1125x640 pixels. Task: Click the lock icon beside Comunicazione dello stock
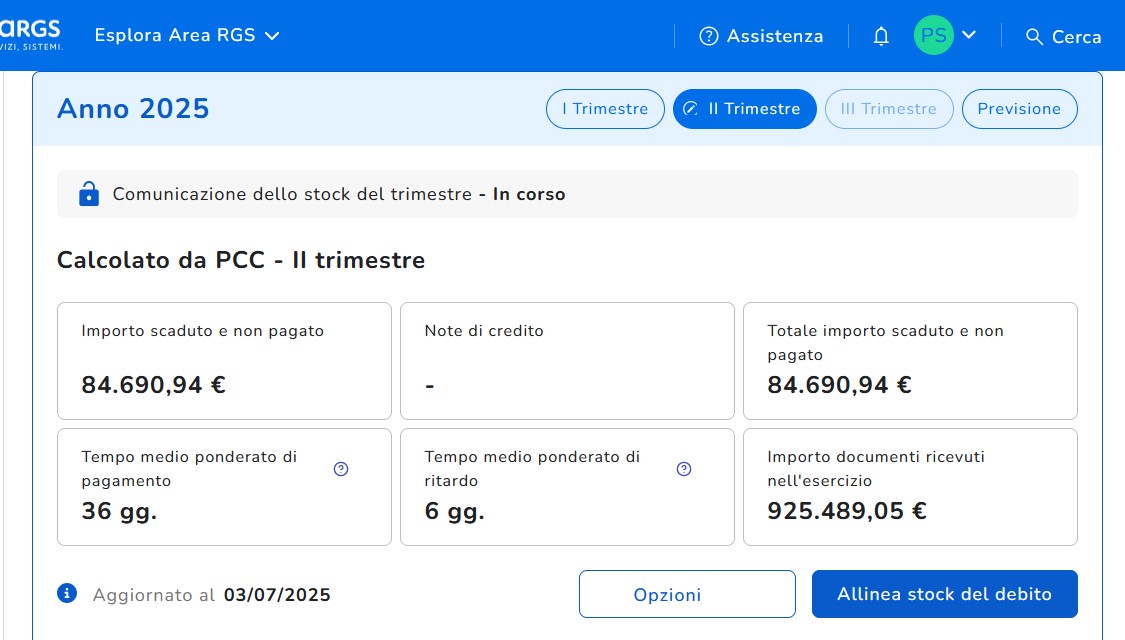tap(89, 194)
